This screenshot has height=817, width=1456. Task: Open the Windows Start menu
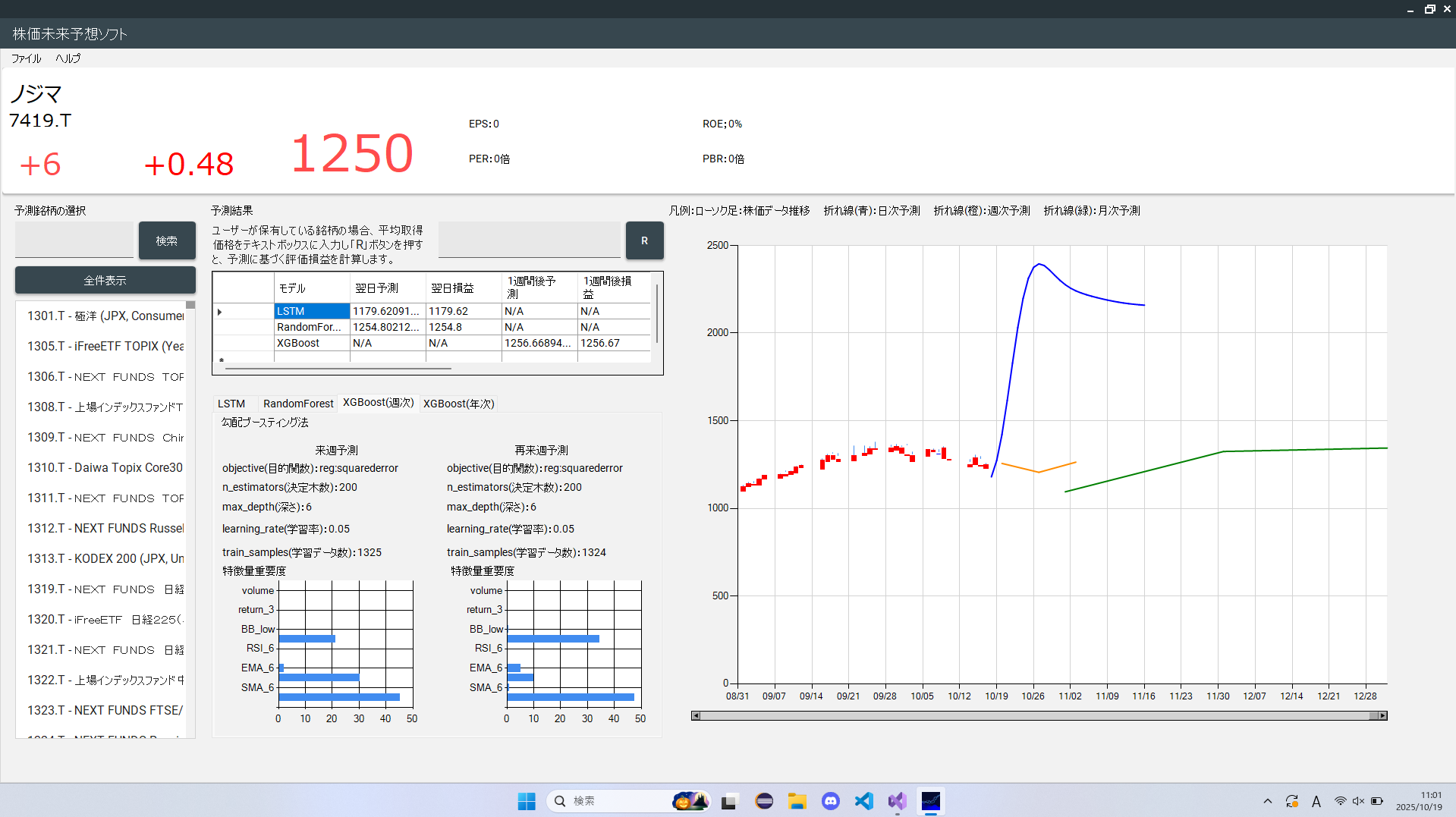(x=526, y=801)
